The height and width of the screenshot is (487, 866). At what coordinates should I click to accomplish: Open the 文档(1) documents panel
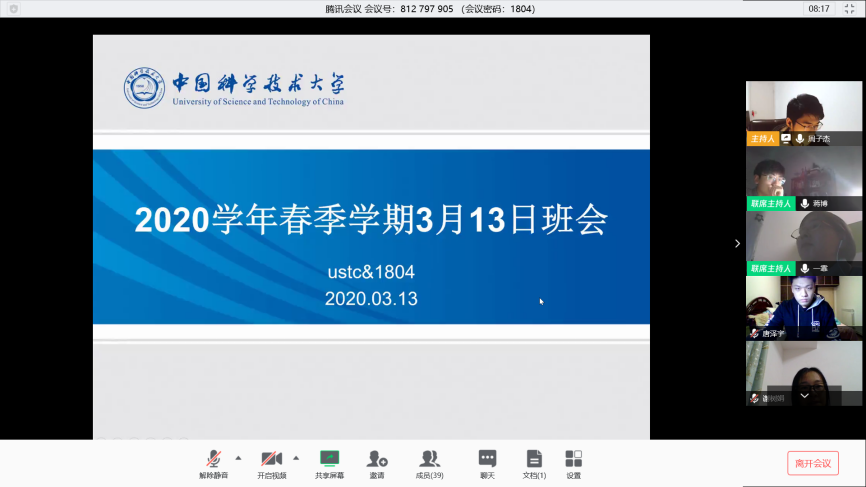[x=535, y=462]
